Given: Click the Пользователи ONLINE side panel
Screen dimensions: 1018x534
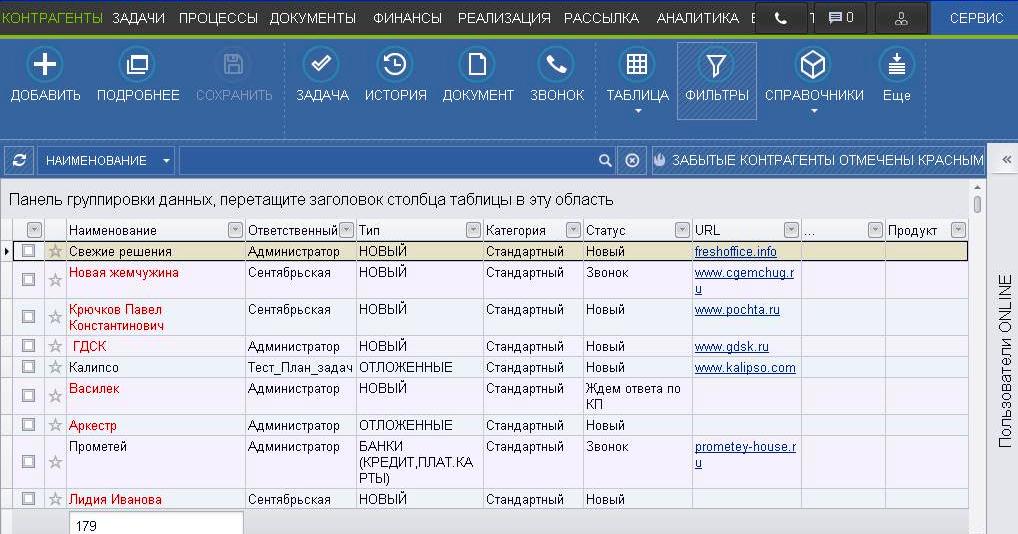Looking at the screenshot, I should [x=1004, y=361].
